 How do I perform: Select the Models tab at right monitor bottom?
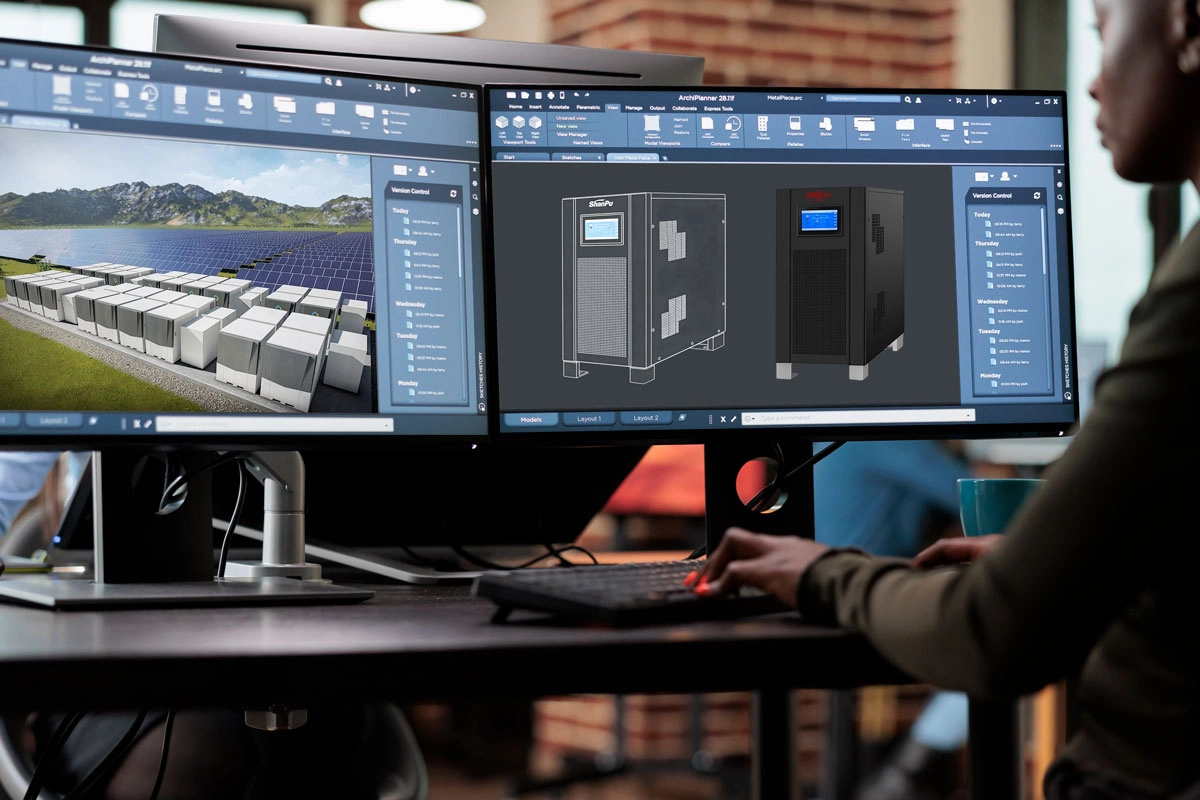(x=531, y=419)
